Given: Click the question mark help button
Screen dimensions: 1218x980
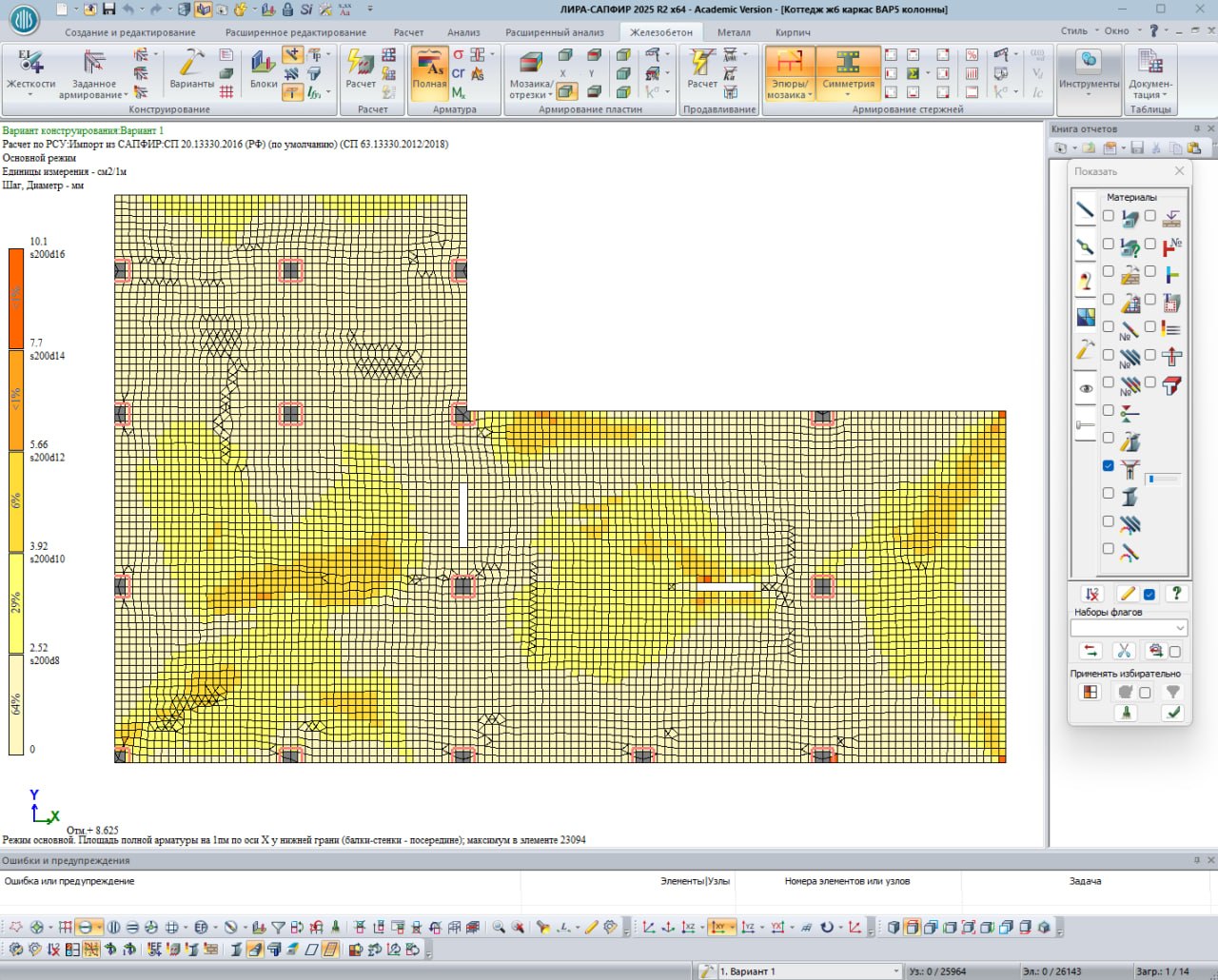Looking at the screenshot, I should tap(1176, 594).
